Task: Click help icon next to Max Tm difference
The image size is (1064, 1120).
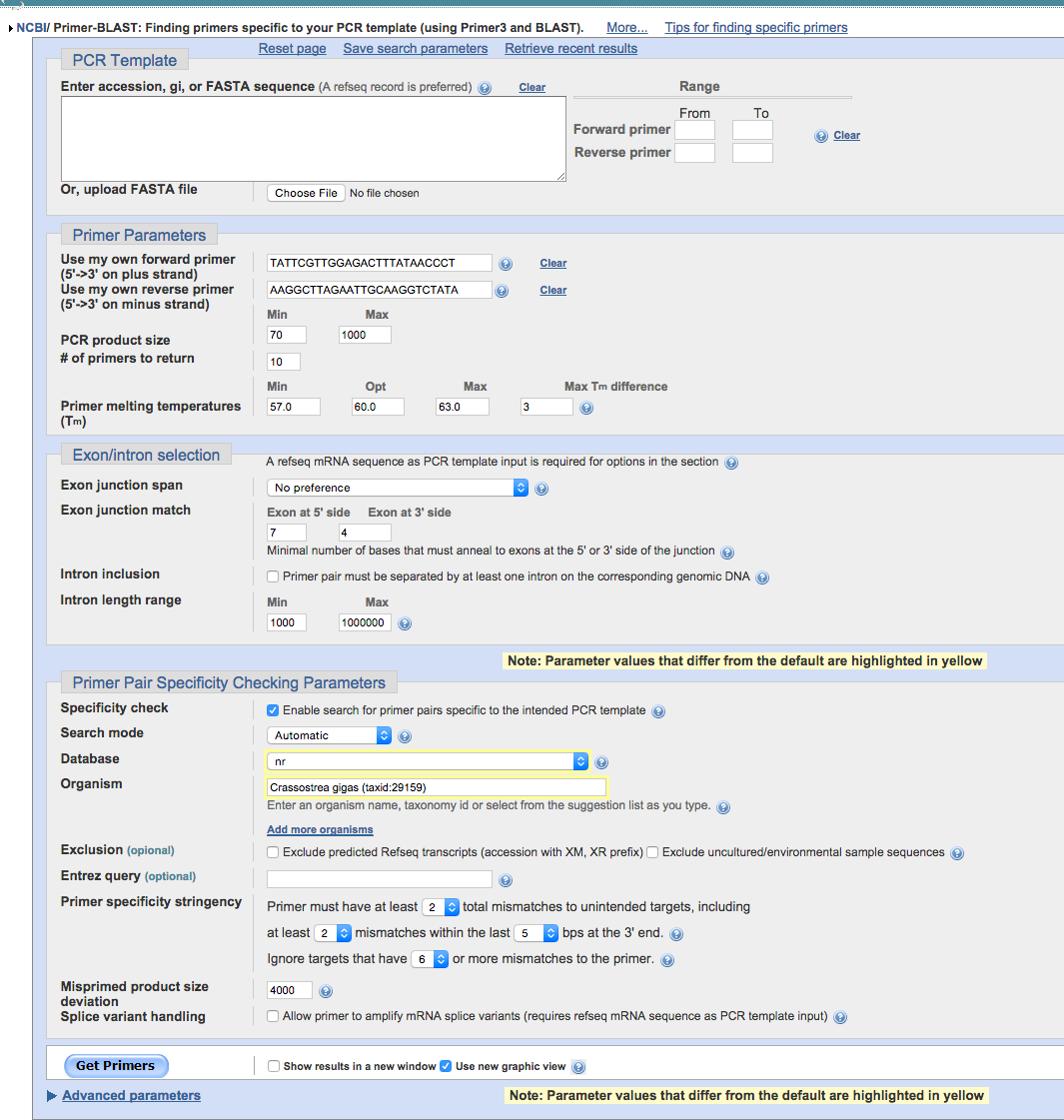Action: [x=586, y=408]
